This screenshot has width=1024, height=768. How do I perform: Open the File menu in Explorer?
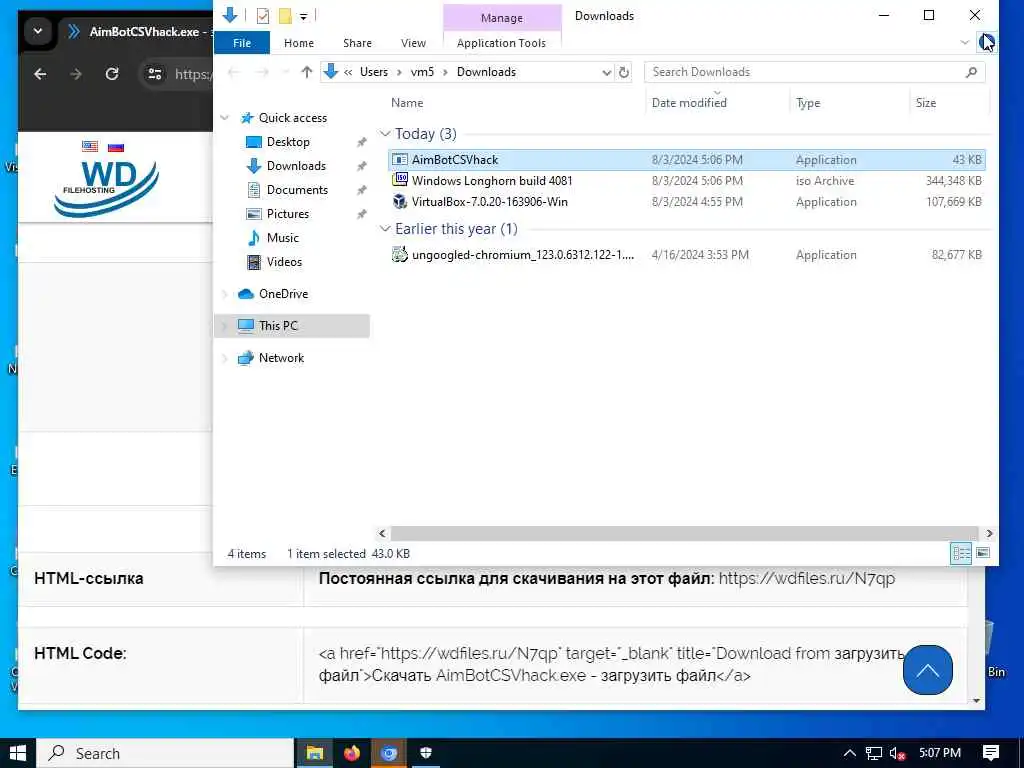[242, 43]
